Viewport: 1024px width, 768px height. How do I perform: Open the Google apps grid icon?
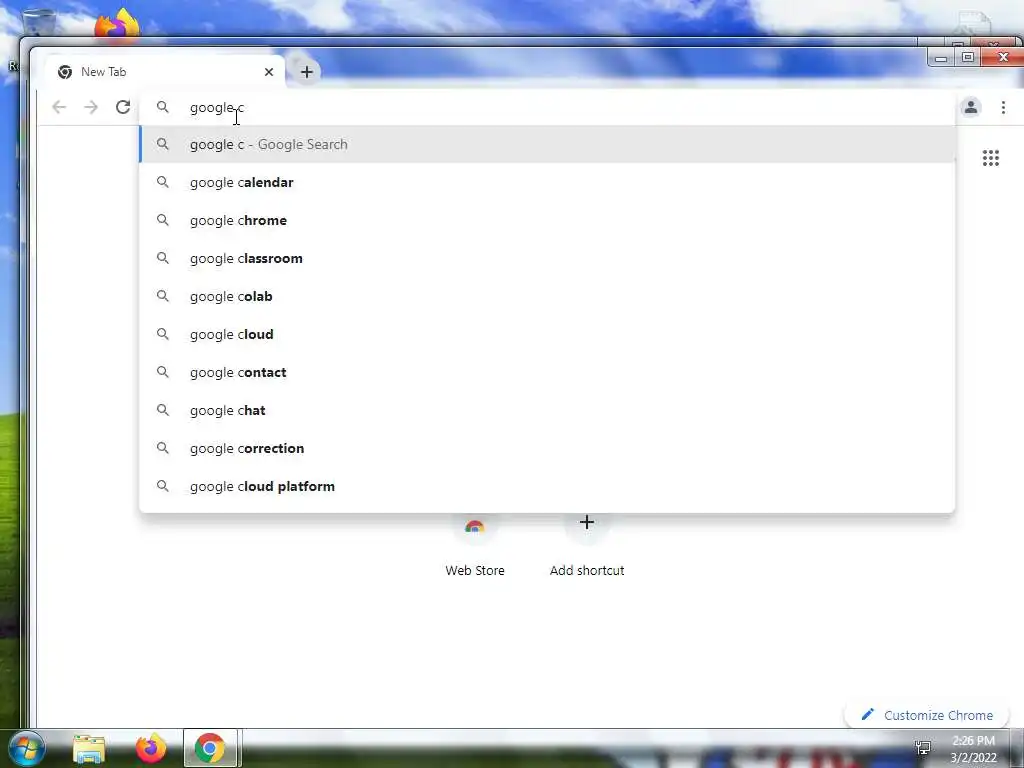click(x=991, y=158)
